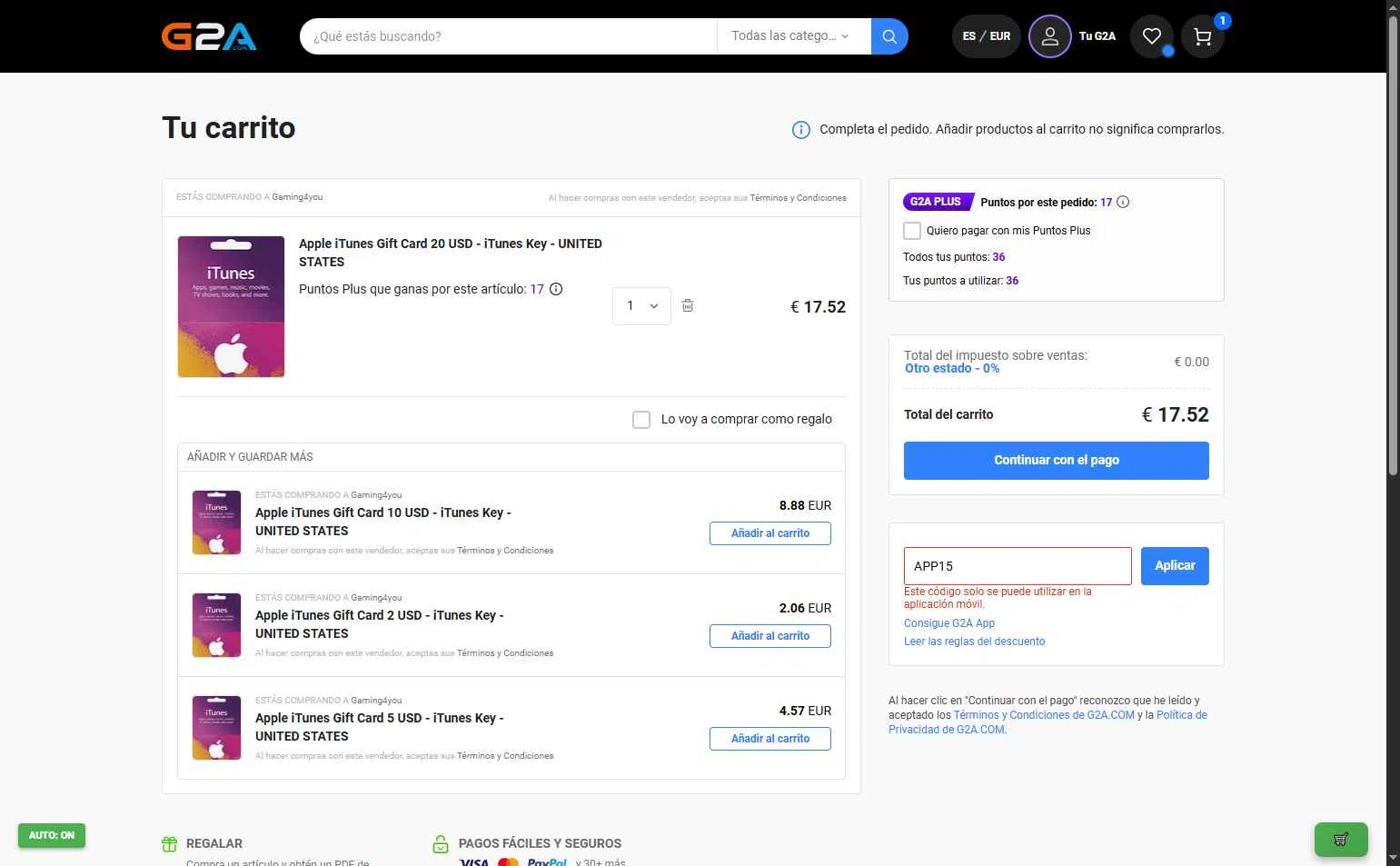The width and height of the screenshot is (1400, 866).
Task: Click 'Continuar con el pago' button
Action: pos(1057,461)
